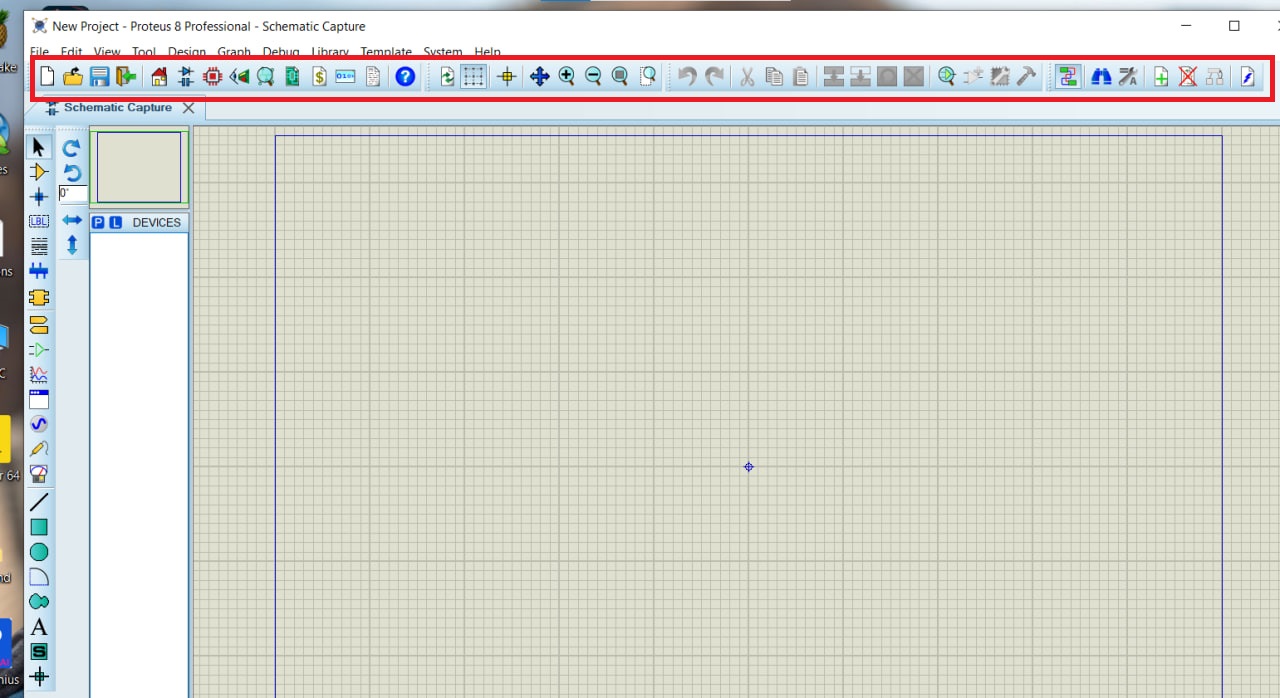Open the Library menu

(329, 52)
